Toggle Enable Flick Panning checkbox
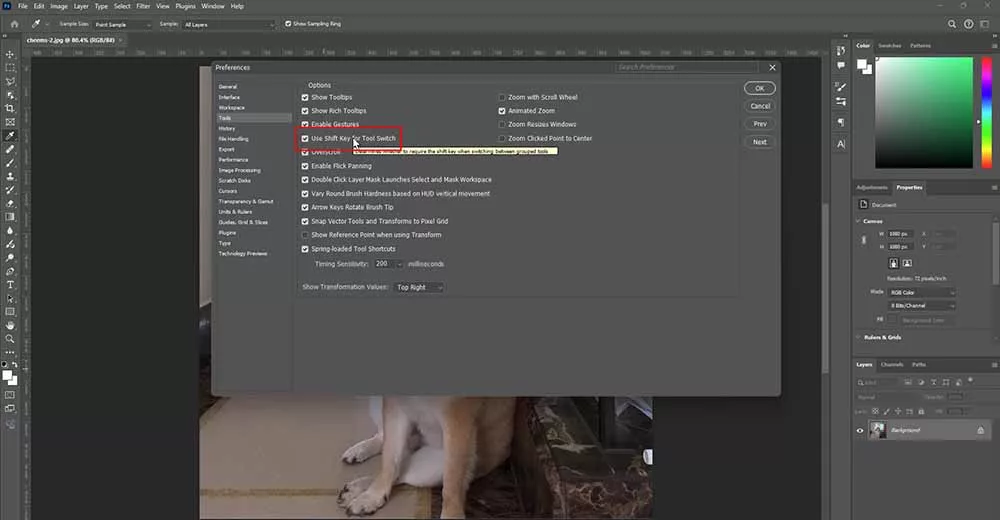 coord(305,166)
